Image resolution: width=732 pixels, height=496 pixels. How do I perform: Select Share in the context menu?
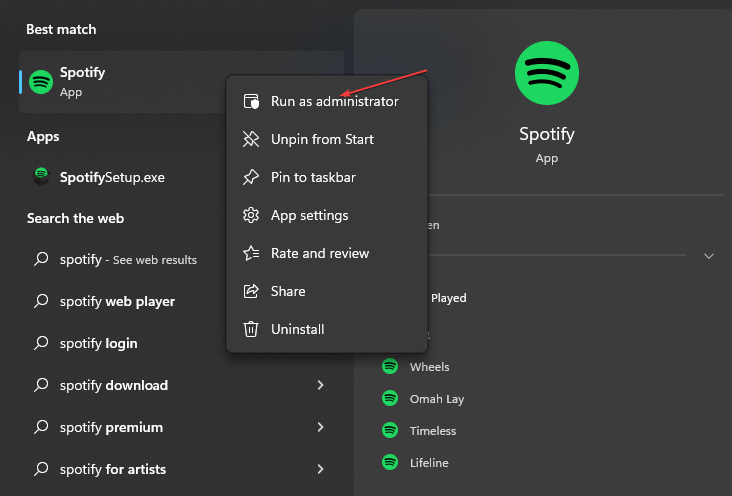click(327, 291)
